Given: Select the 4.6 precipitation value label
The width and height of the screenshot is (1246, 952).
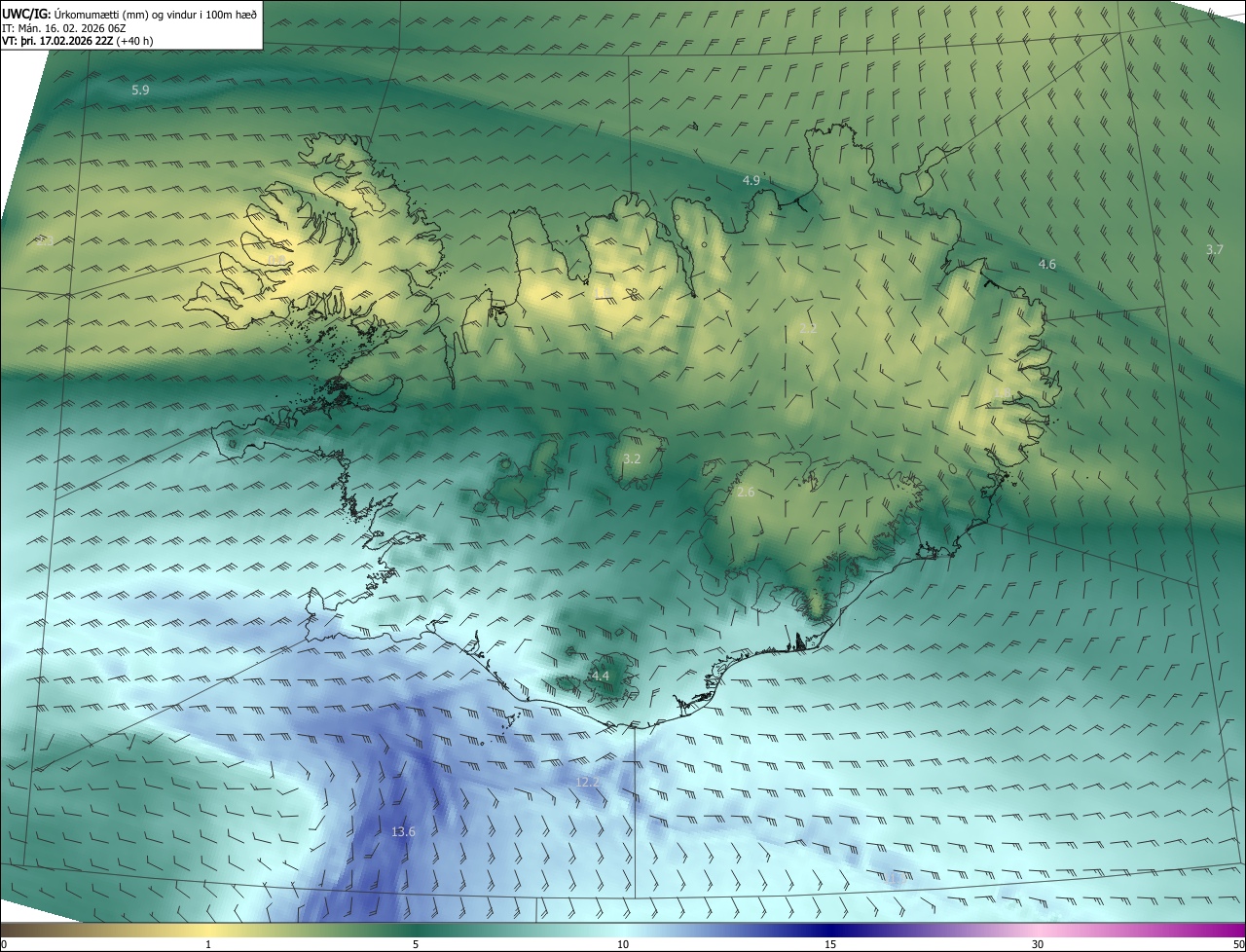Looking at the screenshot, I should tap(1046, 264).
